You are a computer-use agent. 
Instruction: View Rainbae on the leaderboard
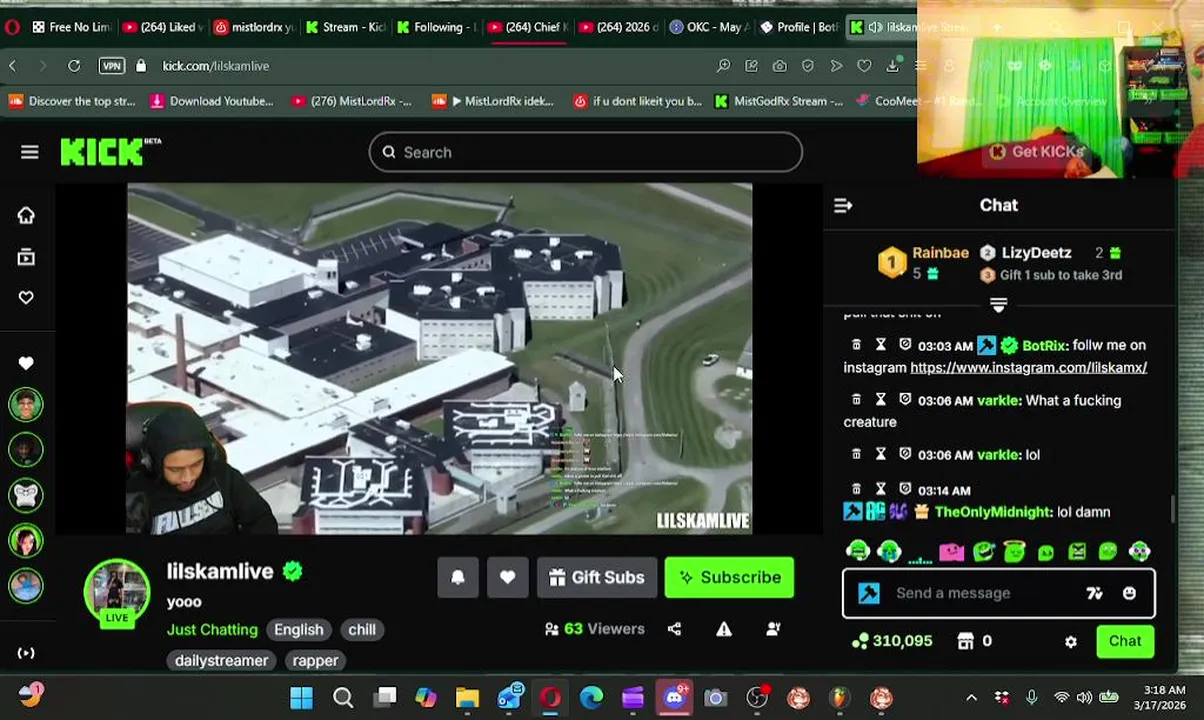tap(940, 253)
